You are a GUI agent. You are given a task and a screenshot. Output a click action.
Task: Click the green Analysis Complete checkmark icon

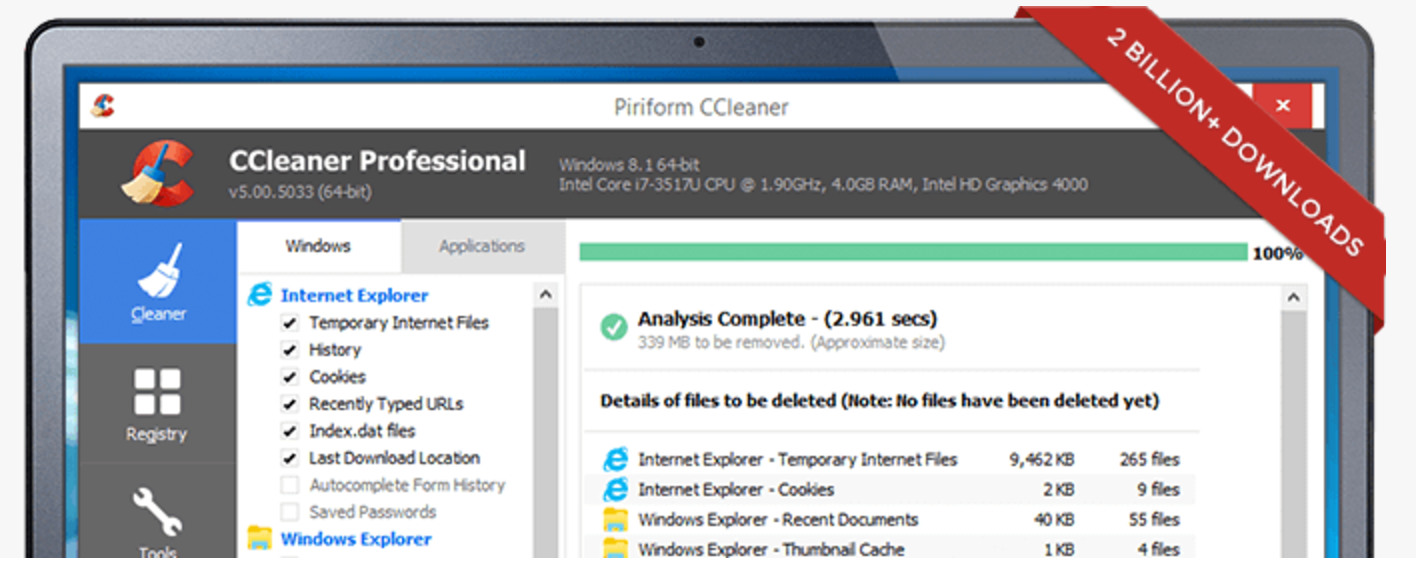click(613, 327)
